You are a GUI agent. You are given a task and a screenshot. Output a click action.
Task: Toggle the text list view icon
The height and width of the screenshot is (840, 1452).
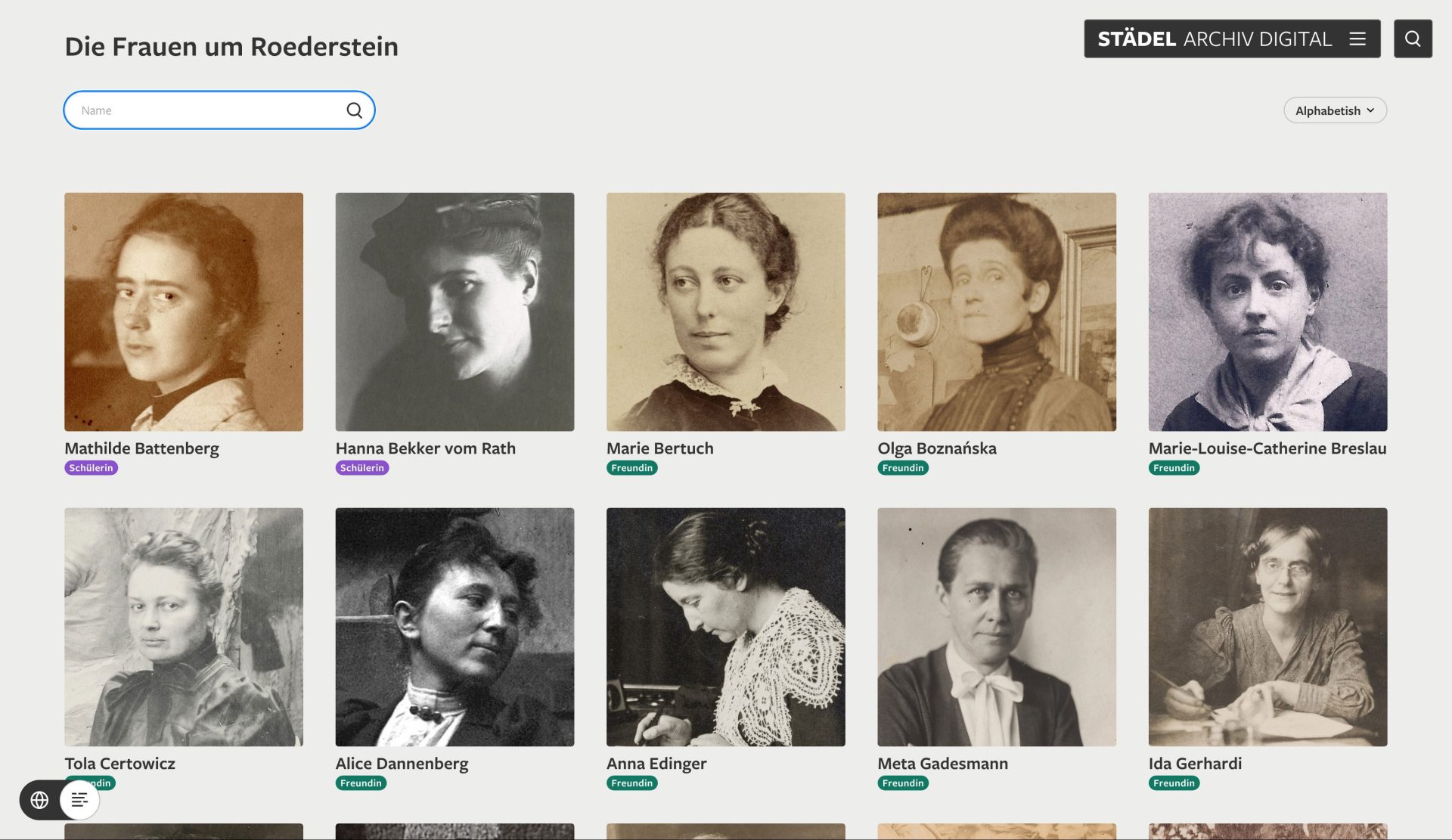(x=79, y=799)
